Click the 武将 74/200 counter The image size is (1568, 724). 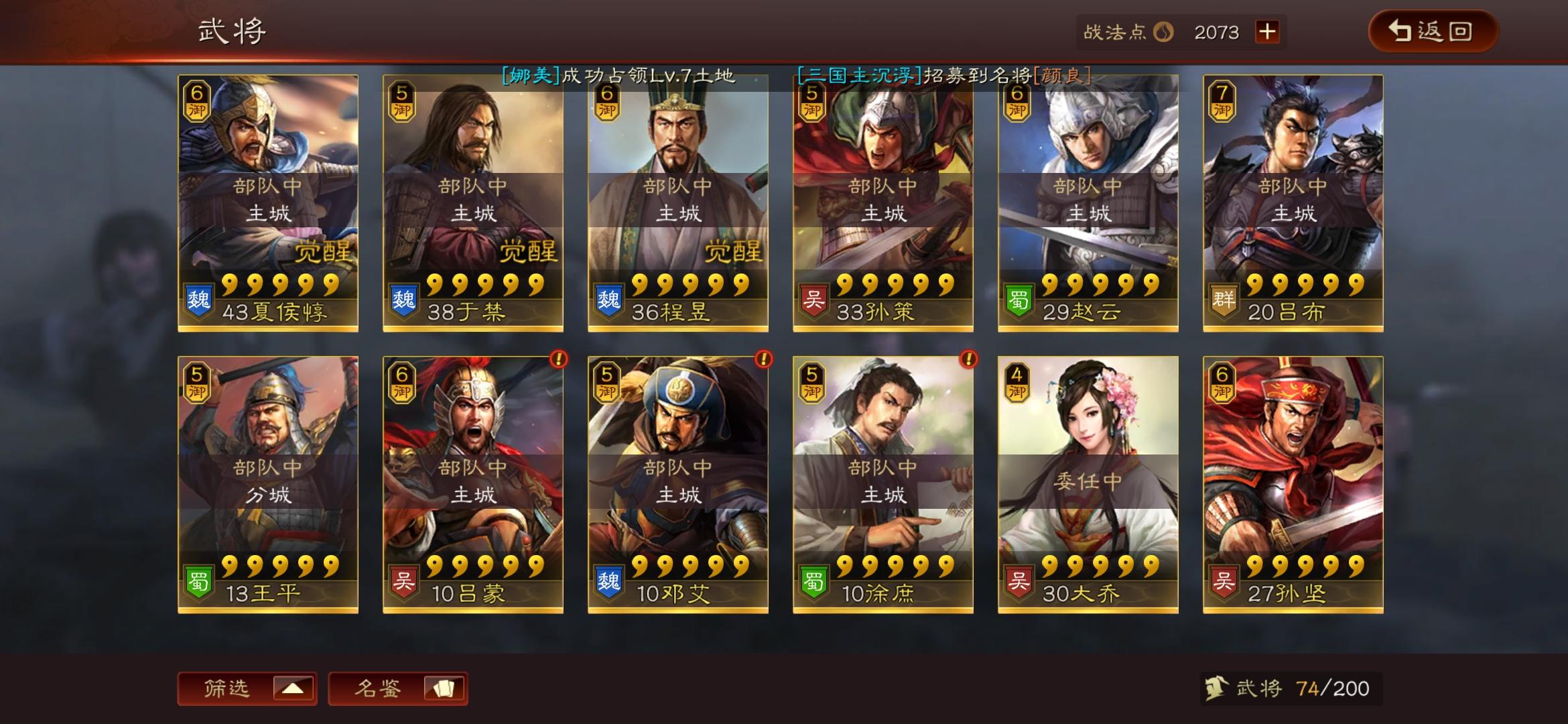1291,688
